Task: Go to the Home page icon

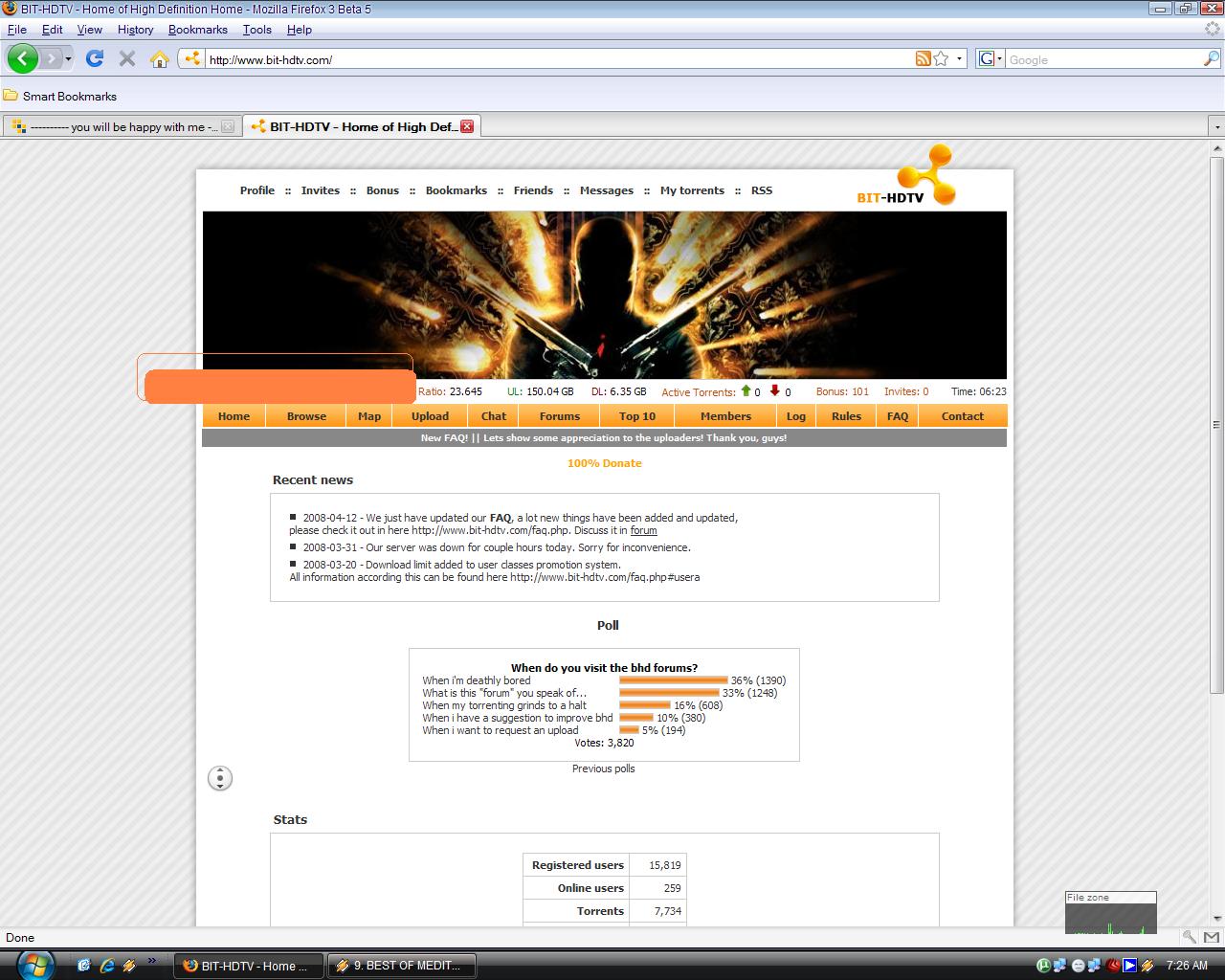Action: tap(160, 58)
